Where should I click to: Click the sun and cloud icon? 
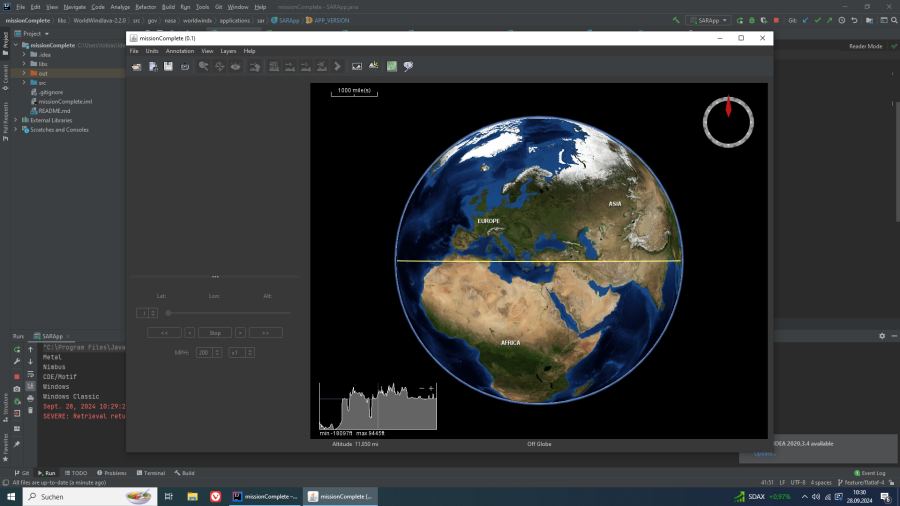coord(374,66)
